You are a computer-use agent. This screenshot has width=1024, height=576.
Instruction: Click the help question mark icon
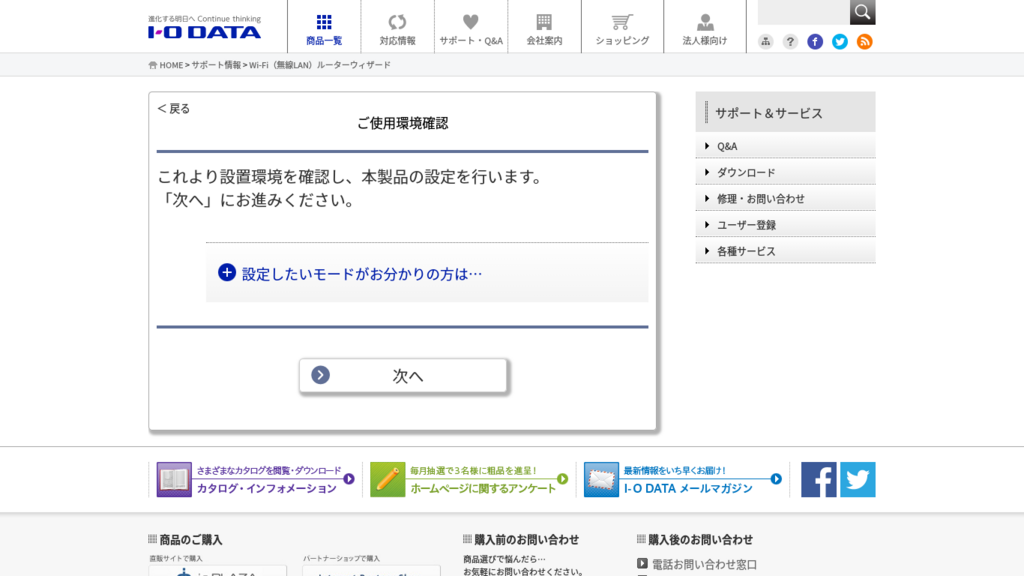(790, 42)
